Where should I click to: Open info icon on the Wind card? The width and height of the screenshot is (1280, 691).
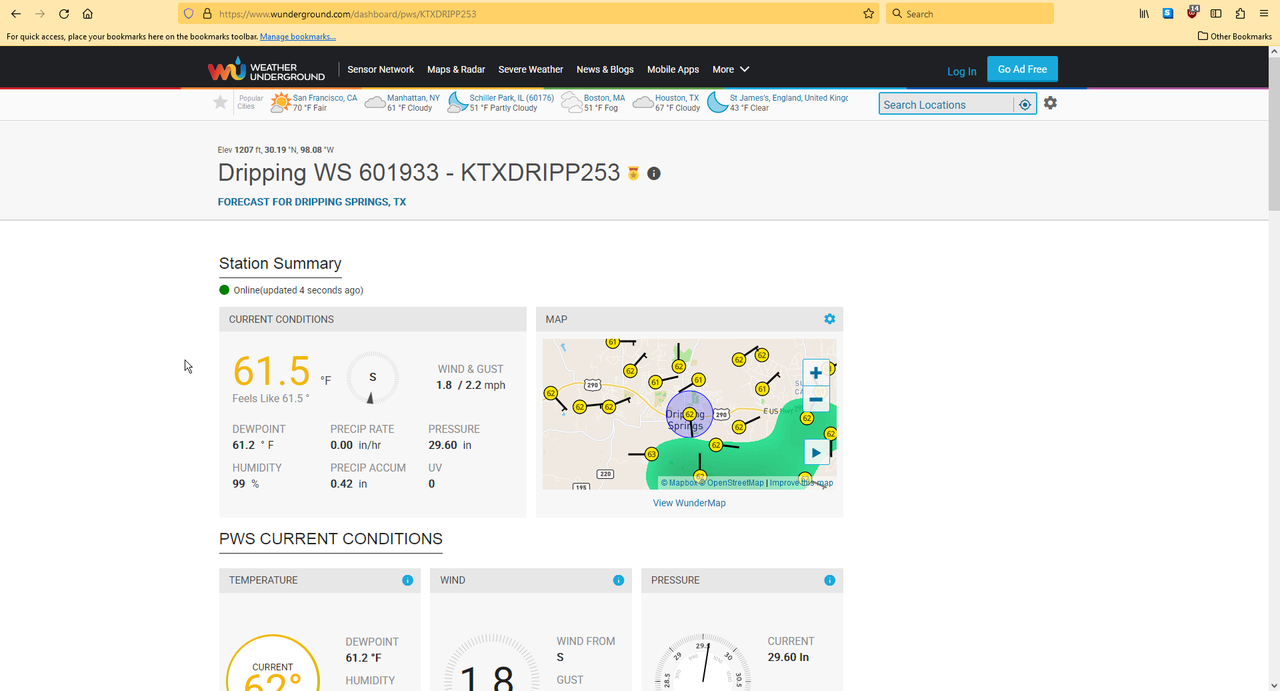[x=618, y=580]
